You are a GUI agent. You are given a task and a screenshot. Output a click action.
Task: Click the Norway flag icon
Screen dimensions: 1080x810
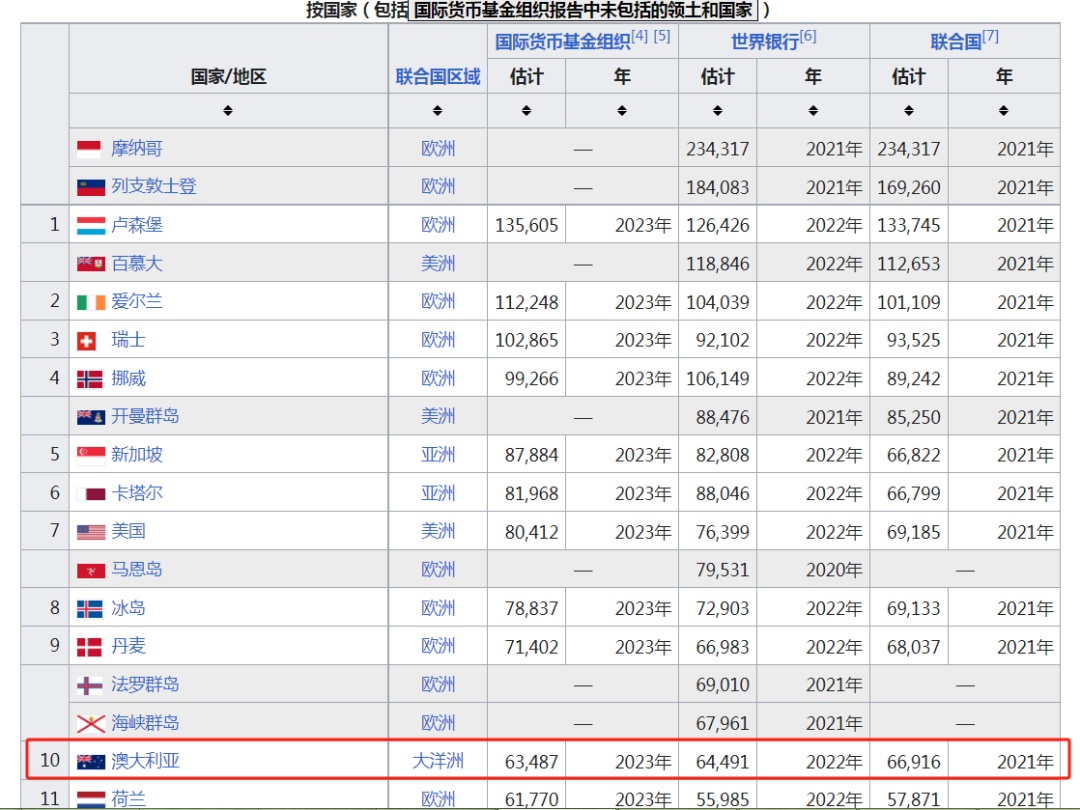click(90, 378)
